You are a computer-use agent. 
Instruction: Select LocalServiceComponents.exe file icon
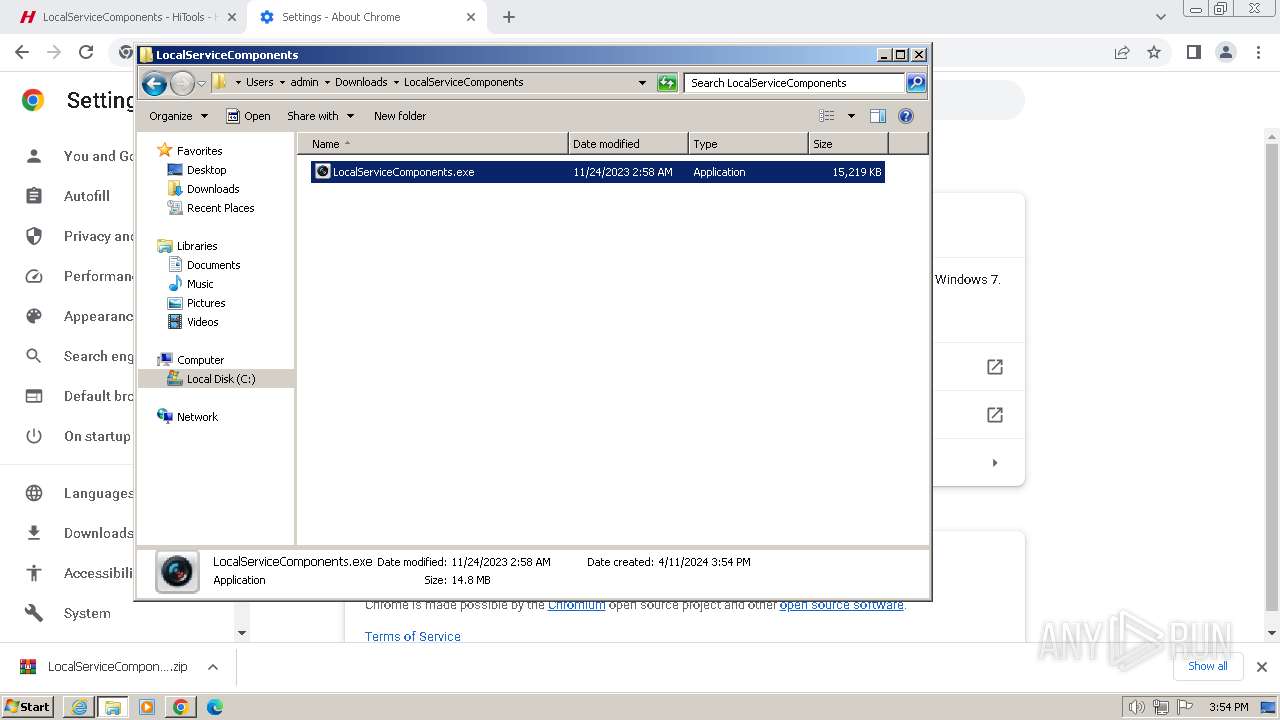tap(323, 172)
